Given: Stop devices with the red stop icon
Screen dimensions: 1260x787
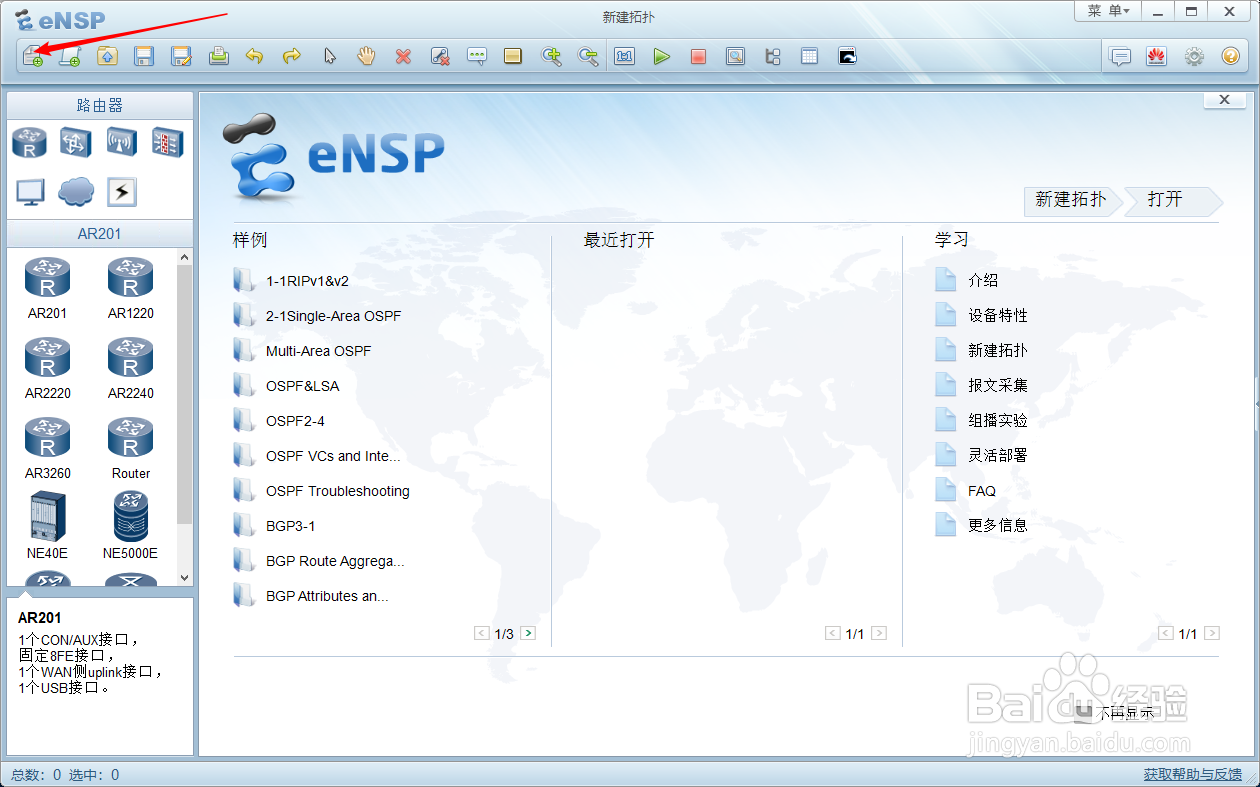Looking at the screenshot, I should (698, 56).
